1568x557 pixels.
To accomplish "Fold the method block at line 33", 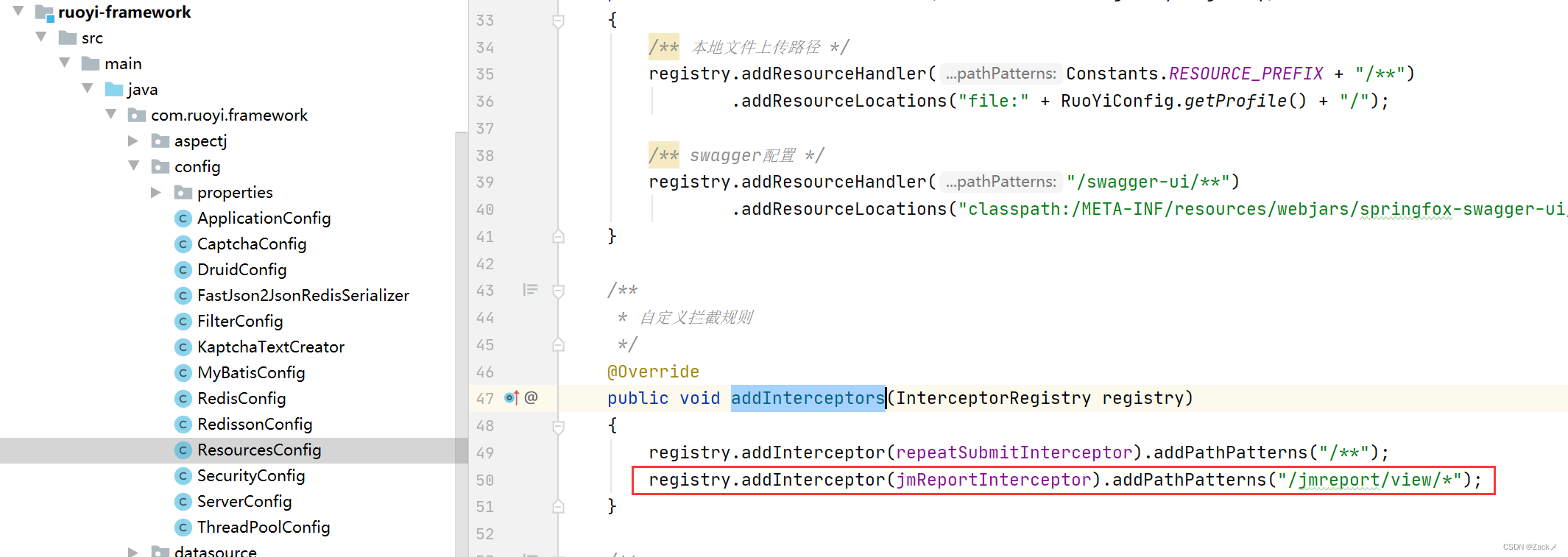I will click(559, 21).
